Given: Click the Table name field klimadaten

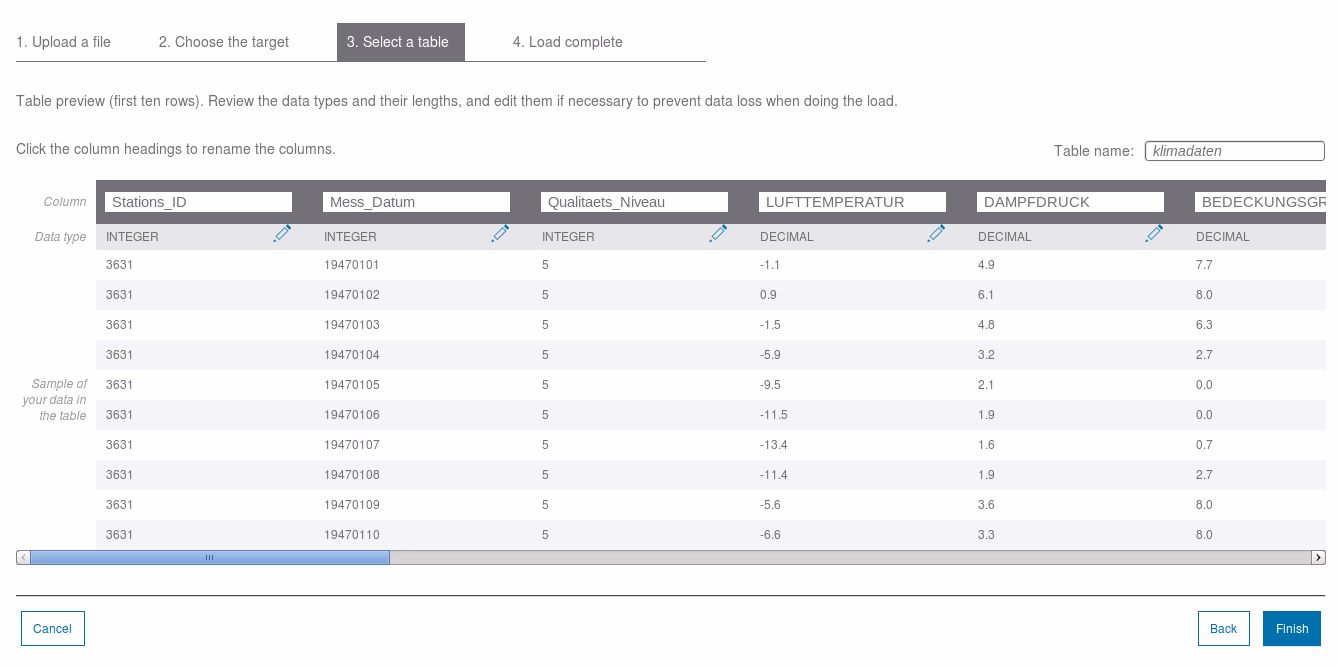Looking at the screenshot, I should (x=1234, y=151).
